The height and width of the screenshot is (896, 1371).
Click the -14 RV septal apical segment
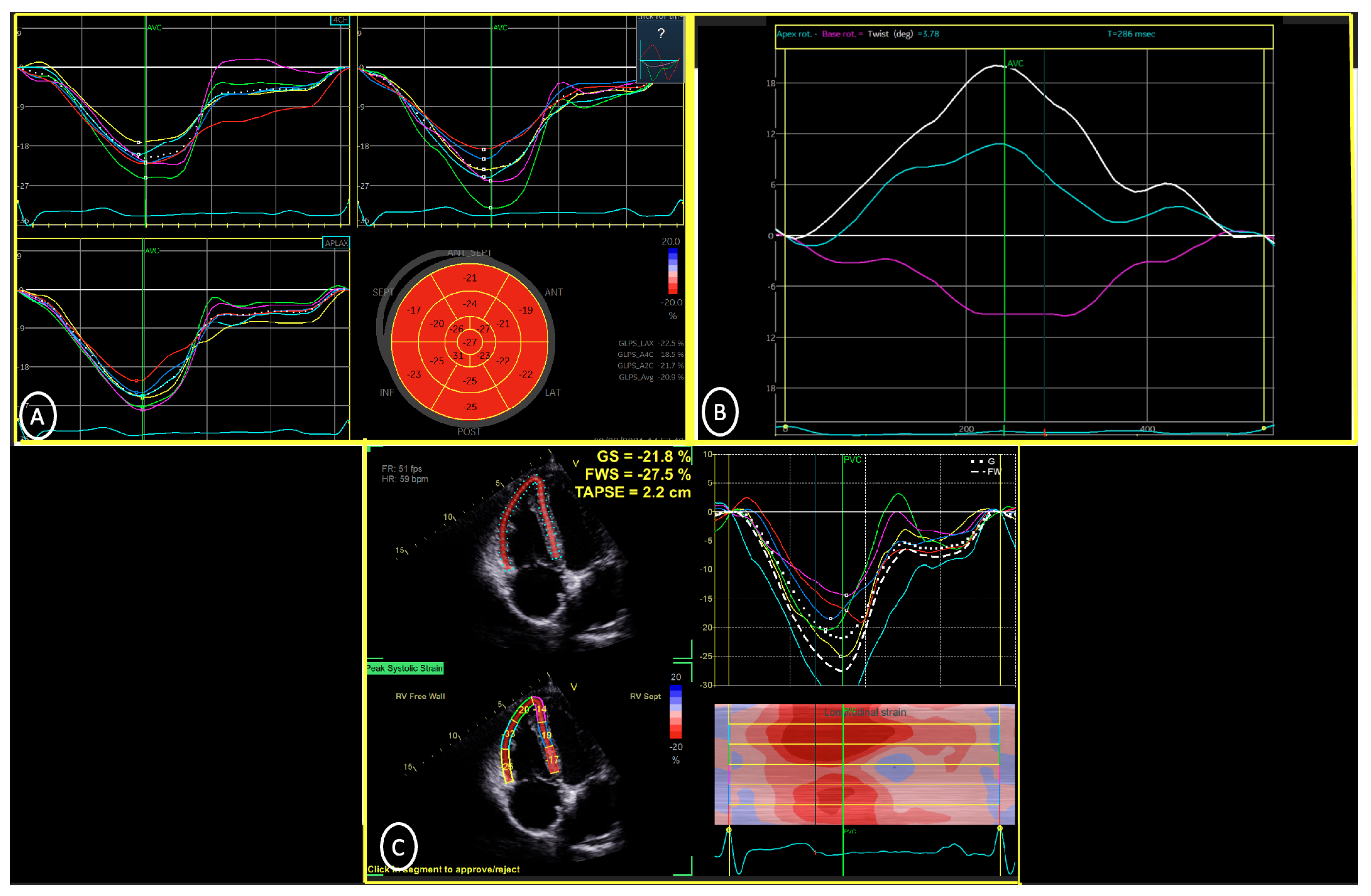540,710
